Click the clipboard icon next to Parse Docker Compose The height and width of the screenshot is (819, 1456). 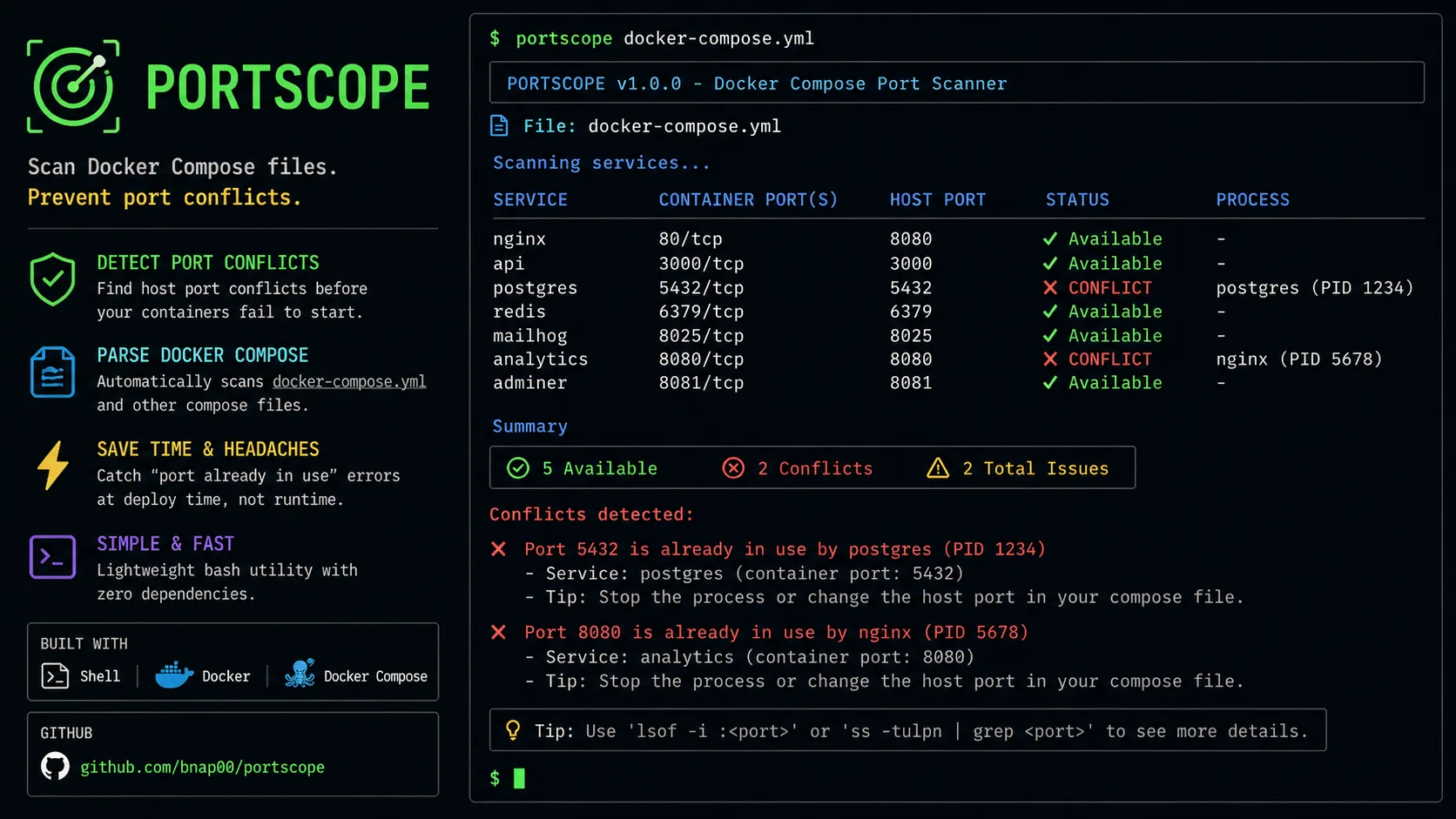pyautogui.click(x=52, y=373)
